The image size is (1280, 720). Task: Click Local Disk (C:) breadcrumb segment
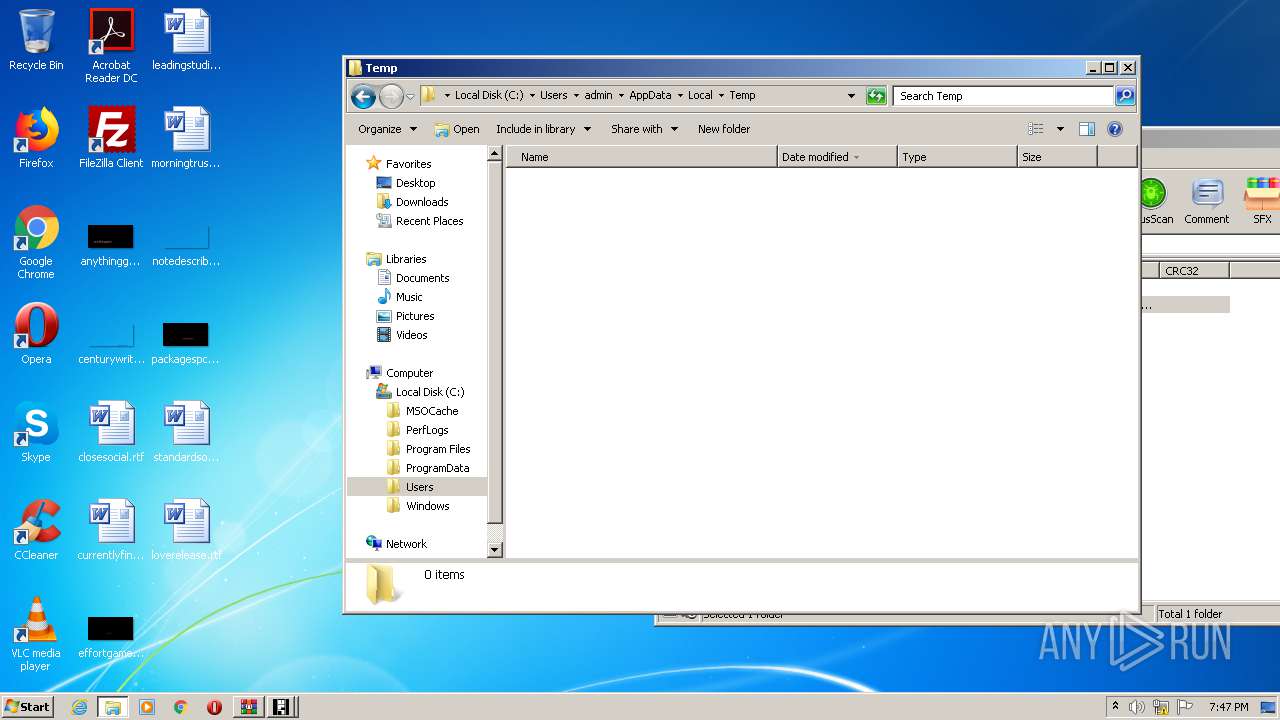489,96
